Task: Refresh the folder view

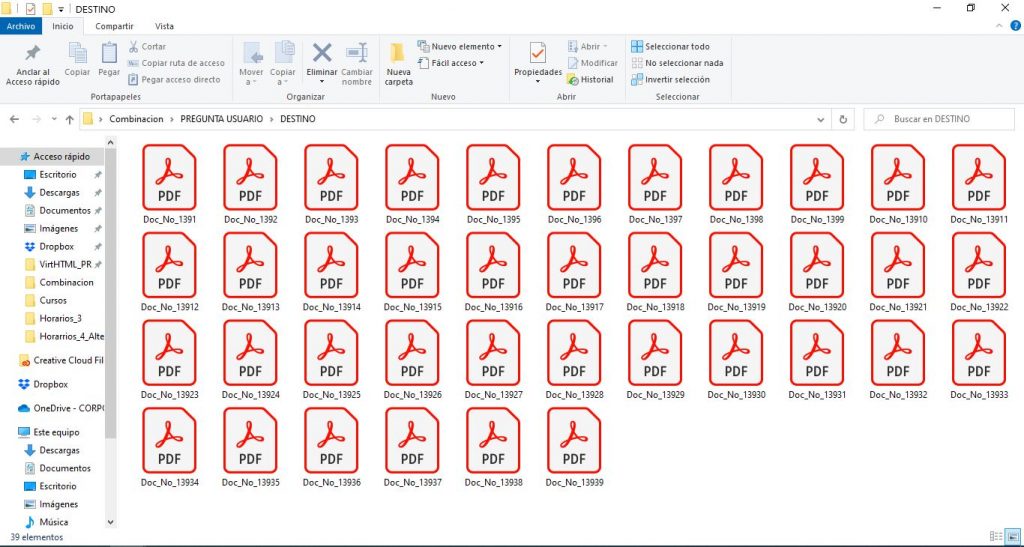Action: (843, 120)
